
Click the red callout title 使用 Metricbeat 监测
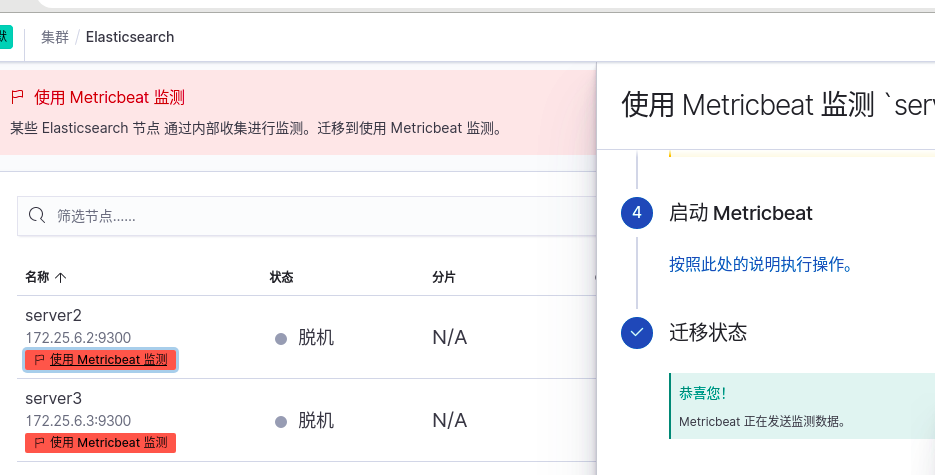(x=109, y=97)
